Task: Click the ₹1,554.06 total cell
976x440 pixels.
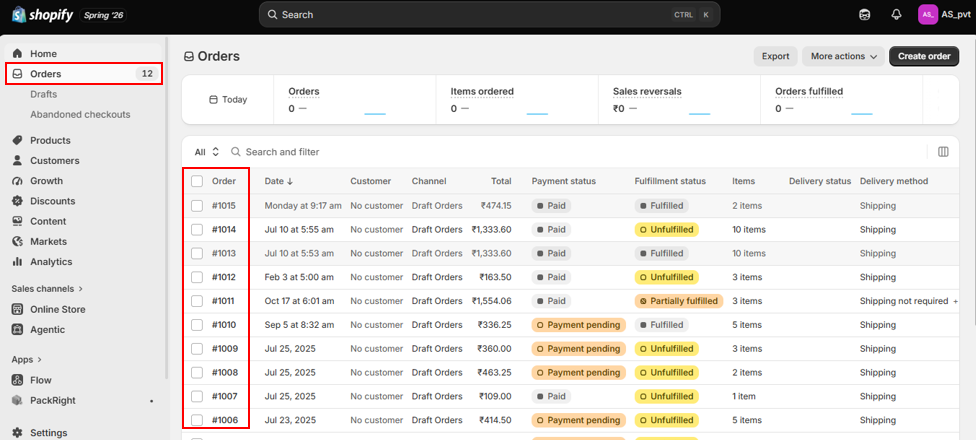Action: tap(492, 301)
